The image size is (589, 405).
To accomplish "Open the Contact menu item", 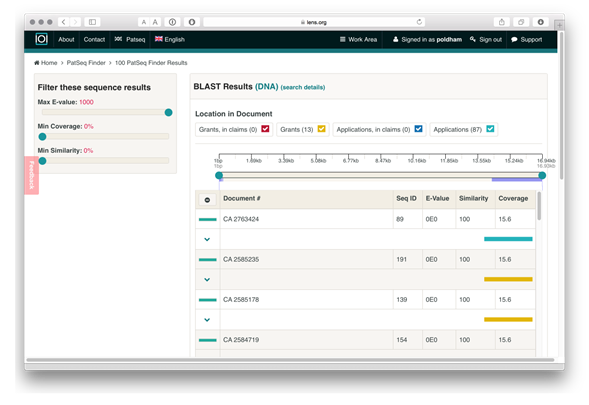I will coord(94,39).
